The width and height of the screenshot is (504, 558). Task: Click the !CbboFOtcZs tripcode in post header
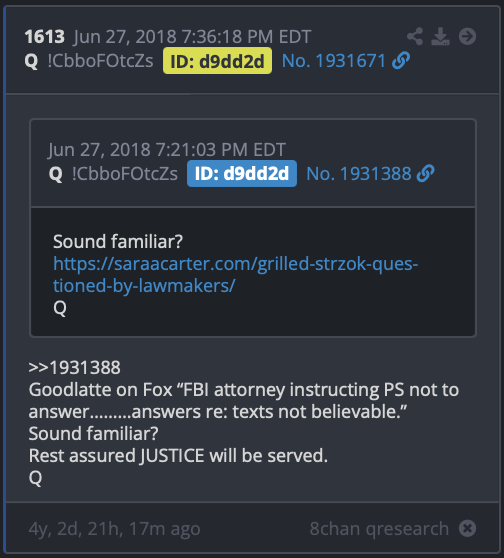click(100, 61)
